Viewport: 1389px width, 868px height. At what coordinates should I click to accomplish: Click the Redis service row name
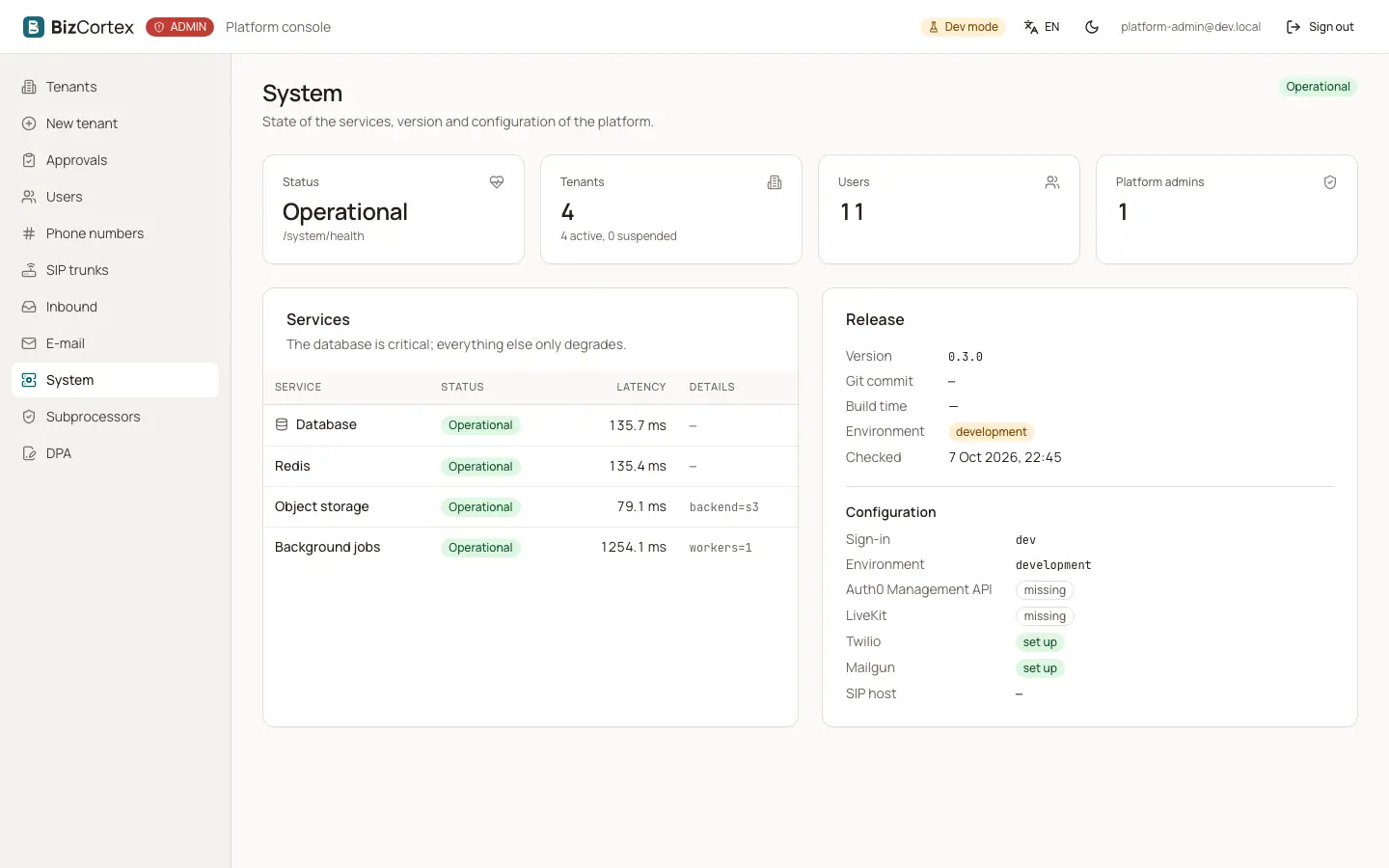[292, 466]
